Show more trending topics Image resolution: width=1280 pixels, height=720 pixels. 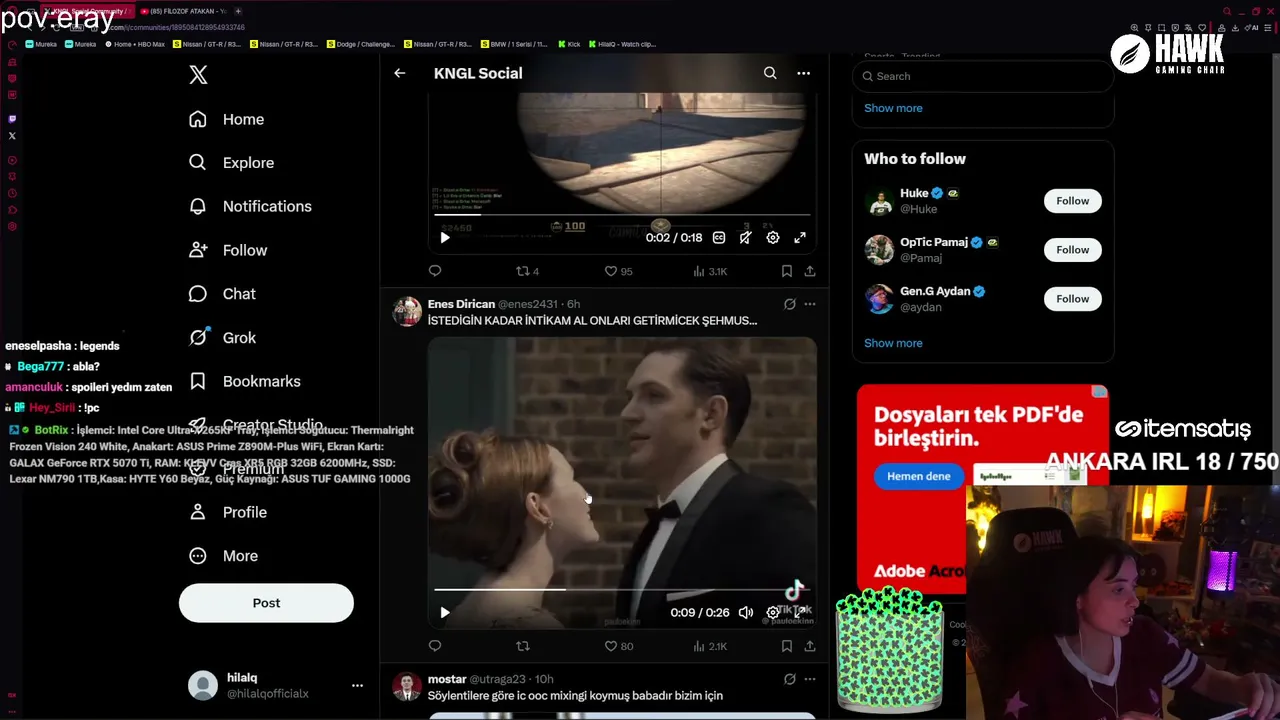pos(893,108)
